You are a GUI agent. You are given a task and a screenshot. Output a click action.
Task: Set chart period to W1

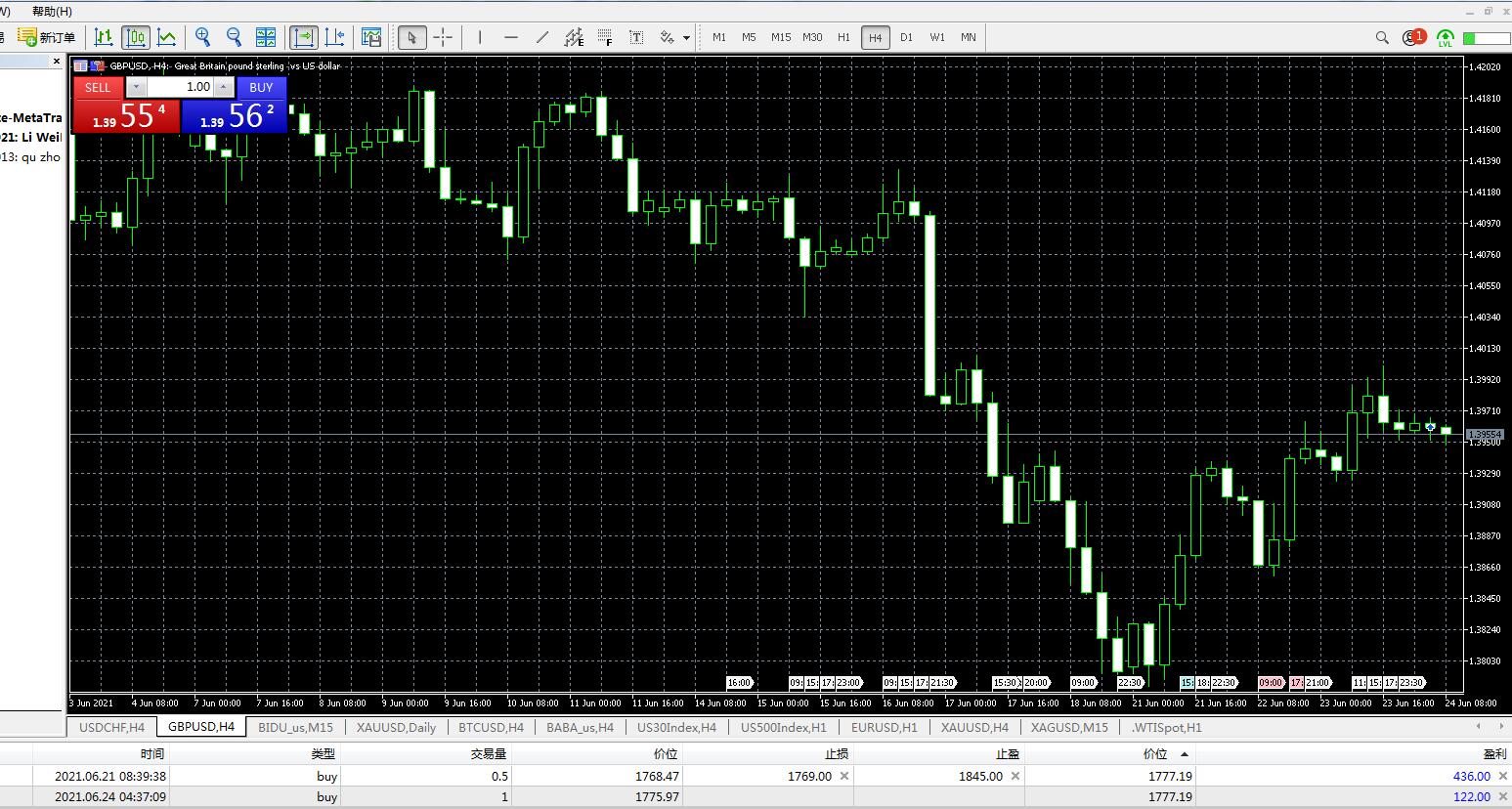(x=937, y=37)
